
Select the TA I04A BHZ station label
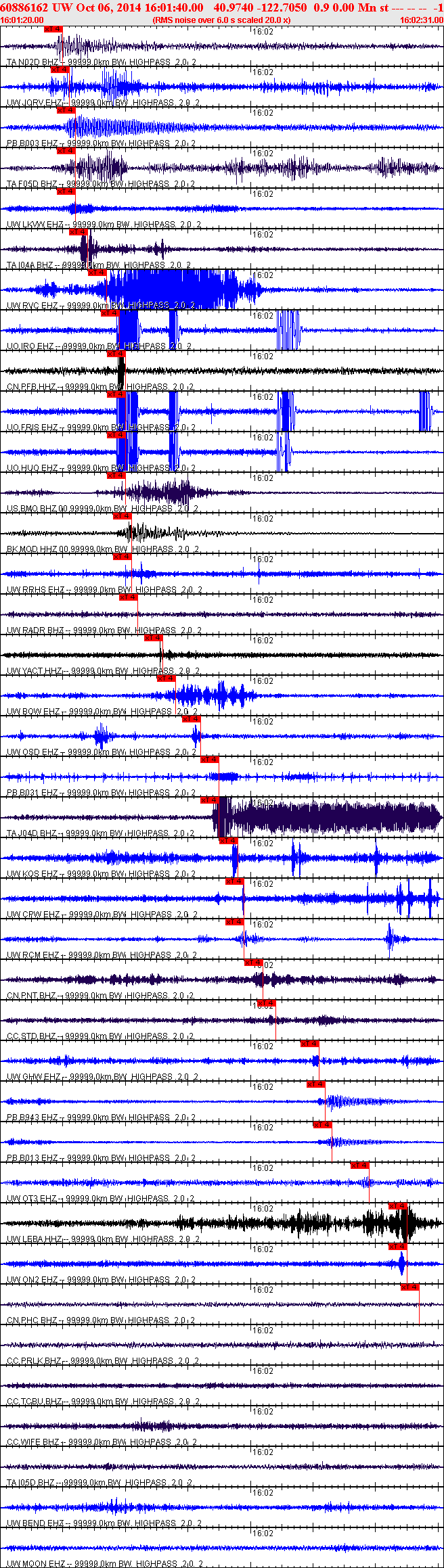click(x=99, y=265)
